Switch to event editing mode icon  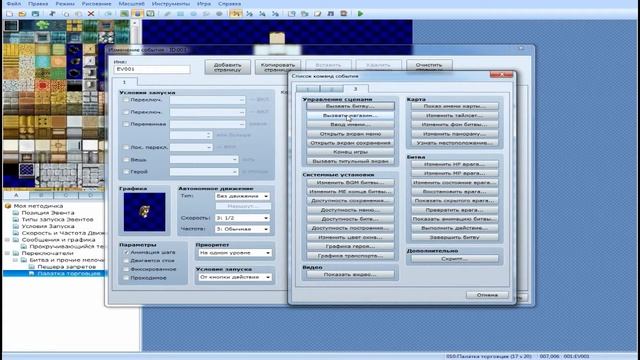click(x=137, y=13)
